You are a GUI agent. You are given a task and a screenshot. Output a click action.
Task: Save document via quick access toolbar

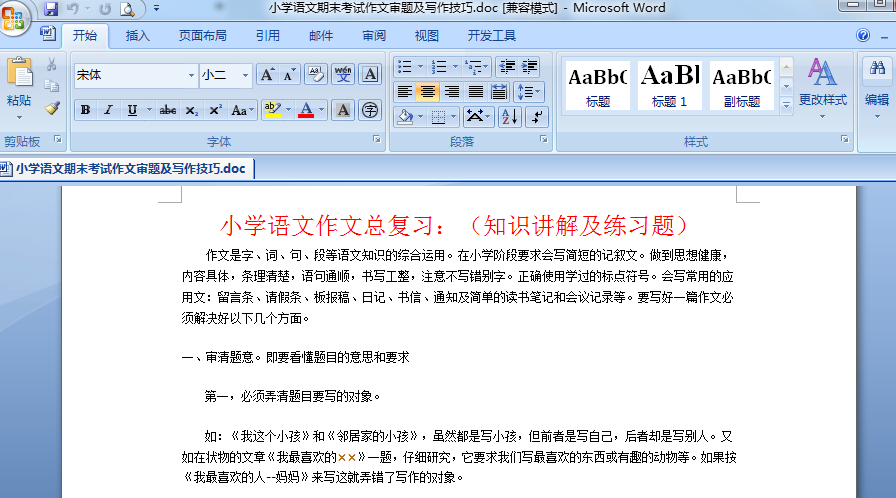pos(51,9)
